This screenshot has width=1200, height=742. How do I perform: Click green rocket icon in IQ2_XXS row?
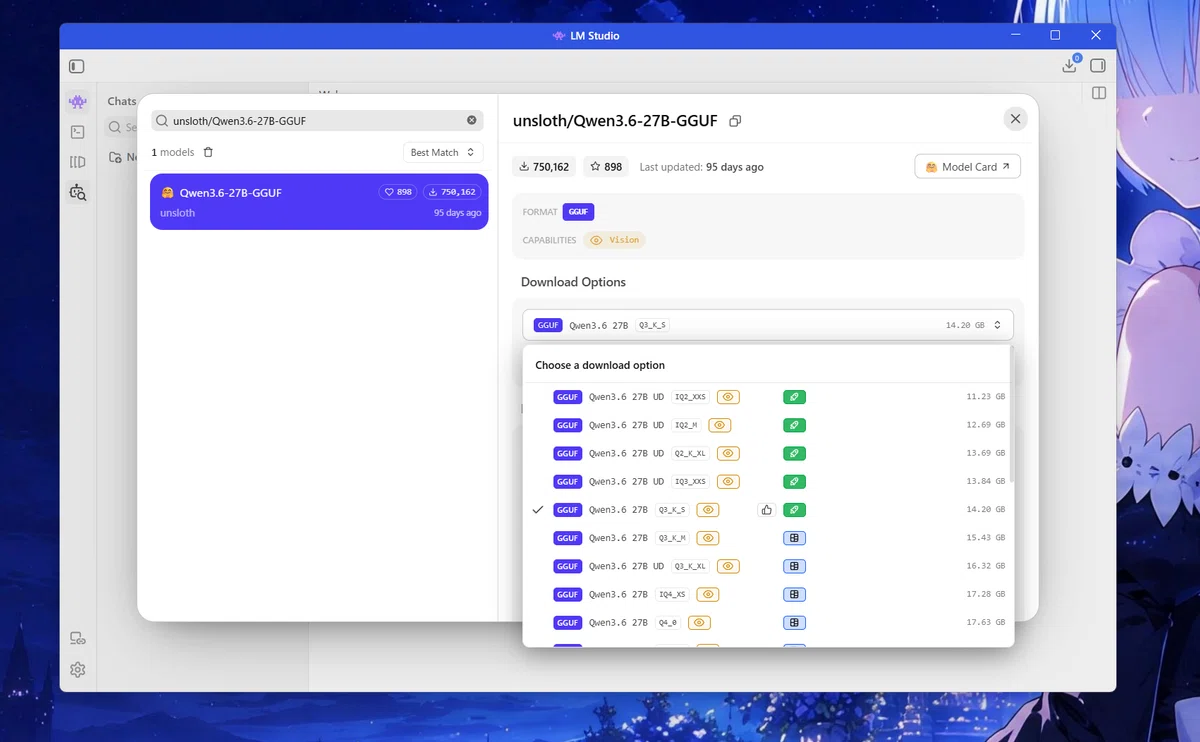coord(794,397)
